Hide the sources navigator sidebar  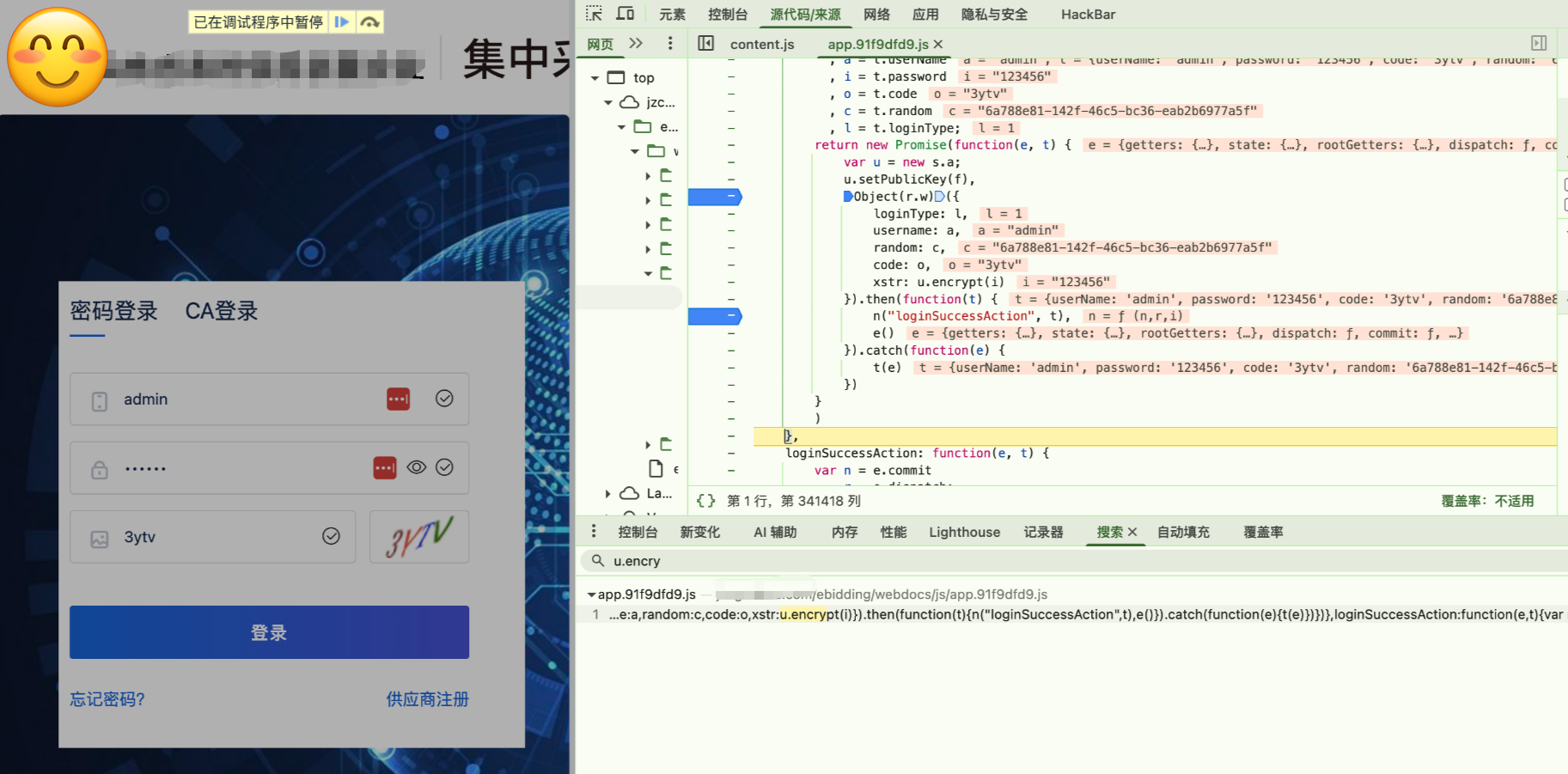[705, 44]
